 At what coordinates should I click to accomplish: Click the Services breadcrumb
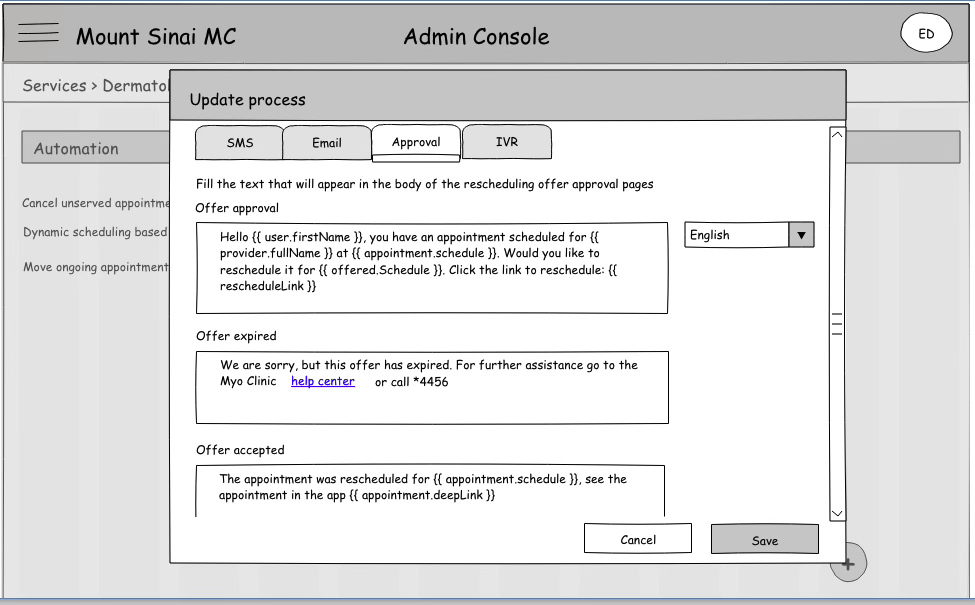point(55,85)
